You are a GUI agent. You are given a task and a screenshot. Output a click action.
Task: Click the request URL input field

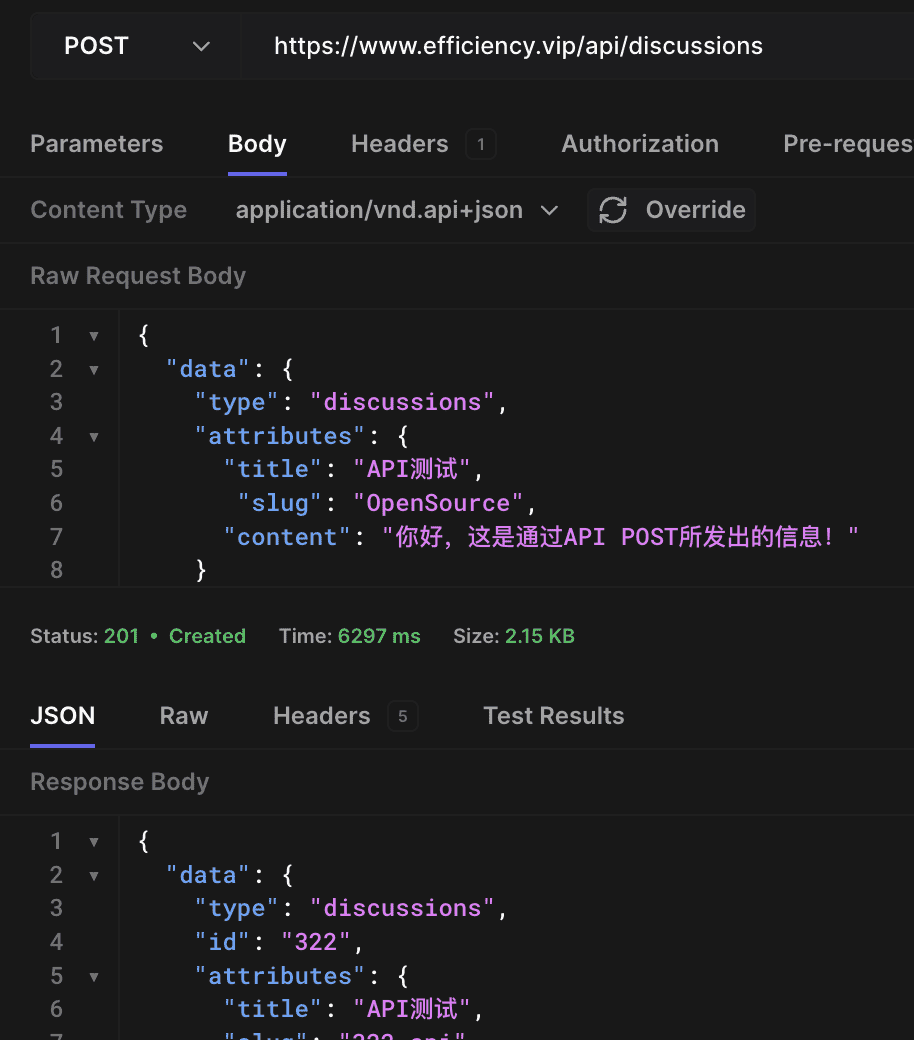[580, 46]
